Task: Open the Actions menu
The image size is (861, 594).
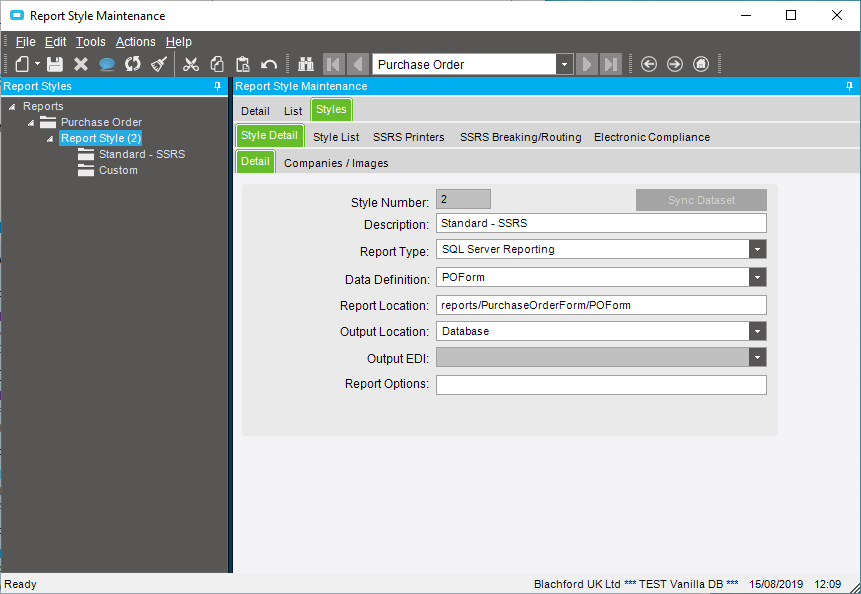Action: [135, 42]
